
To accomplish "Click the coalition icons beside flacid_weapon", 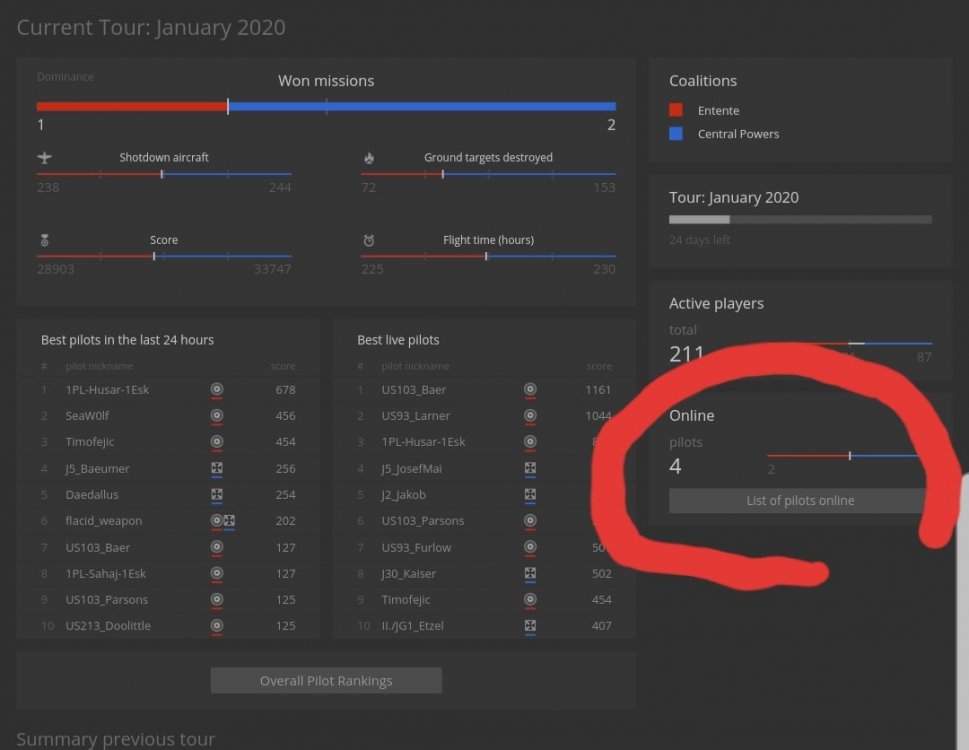I will [222, 521].
